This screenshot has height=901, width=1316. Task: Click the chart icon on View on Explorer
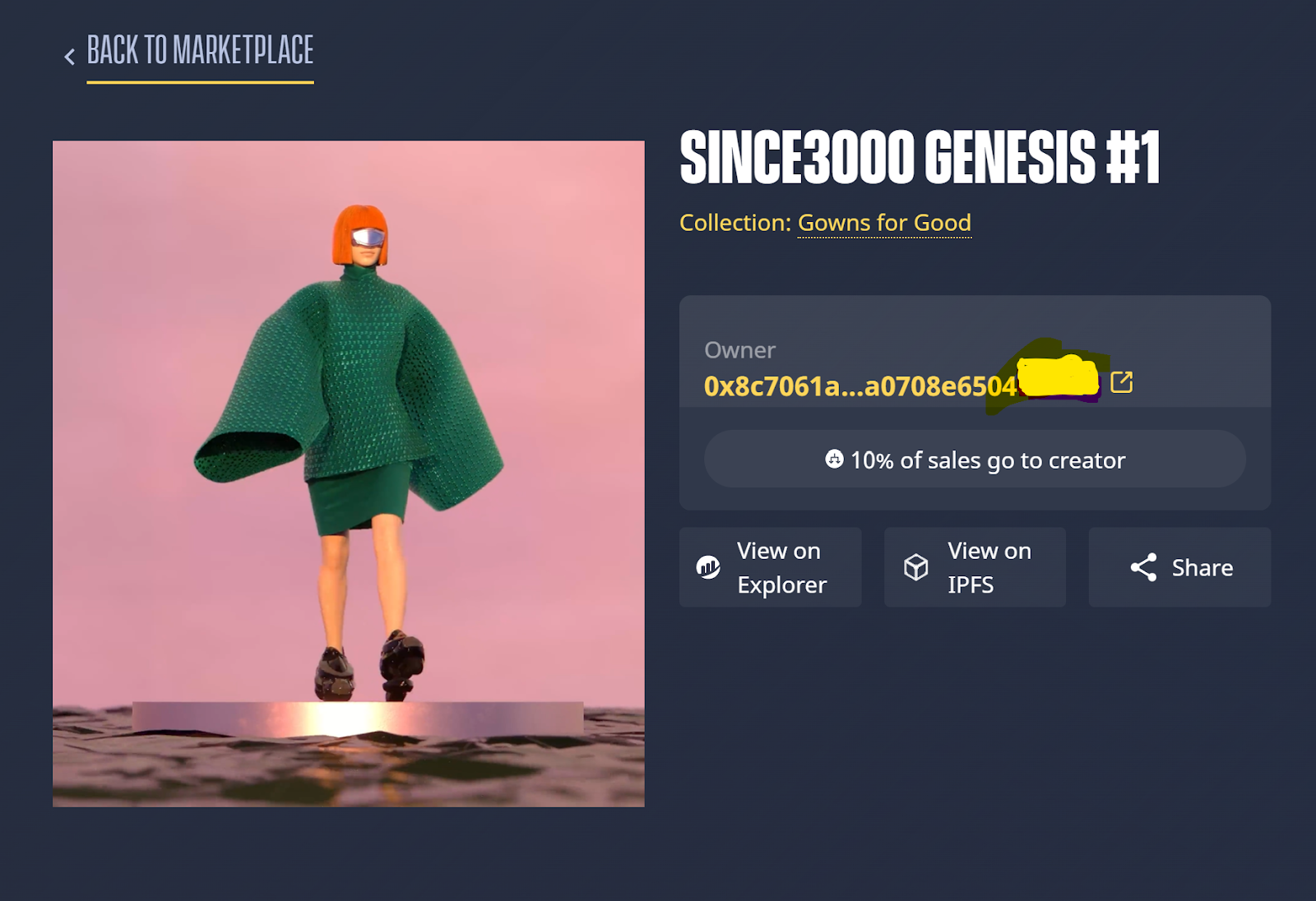click(708, 567)
